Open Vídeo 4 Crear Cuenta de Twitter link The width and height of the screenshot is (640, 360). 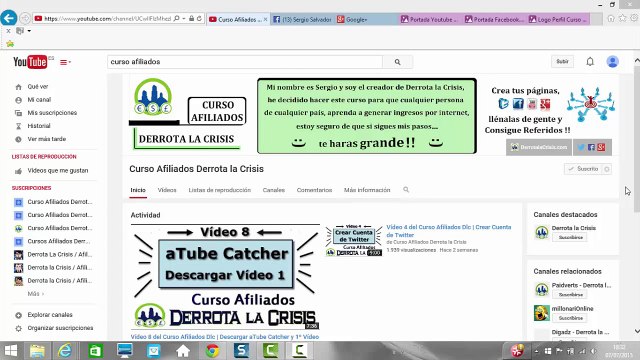[449, 231]
